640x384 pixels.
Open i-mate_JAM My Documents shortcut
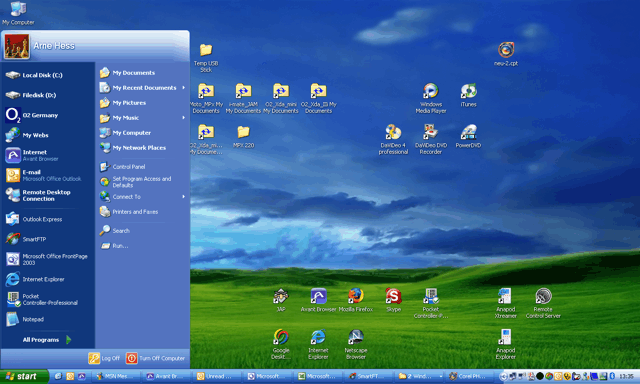pyautogui.click(x=243, y=98)
